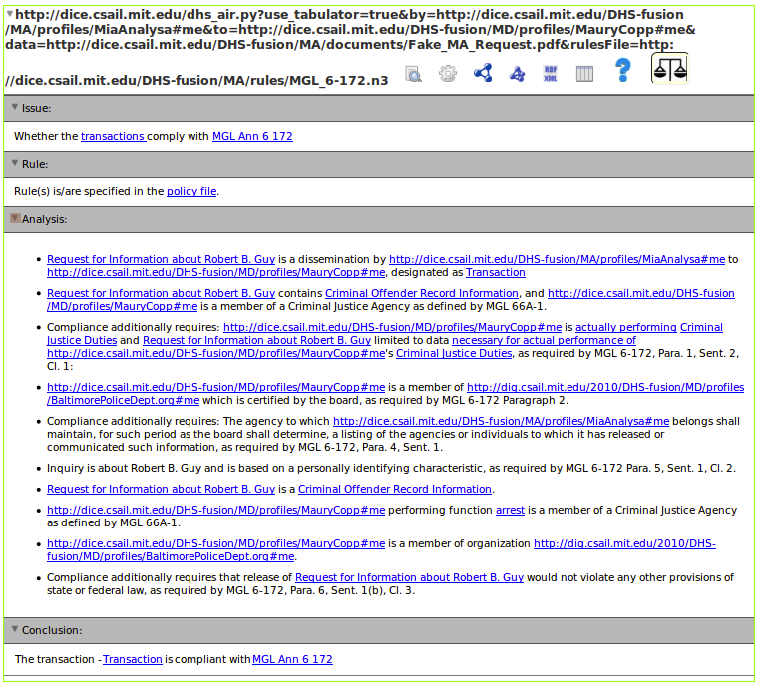
Task: Open MiaAnalysa#me link in the dissemination bullet
Action: (x=557, y=260)
